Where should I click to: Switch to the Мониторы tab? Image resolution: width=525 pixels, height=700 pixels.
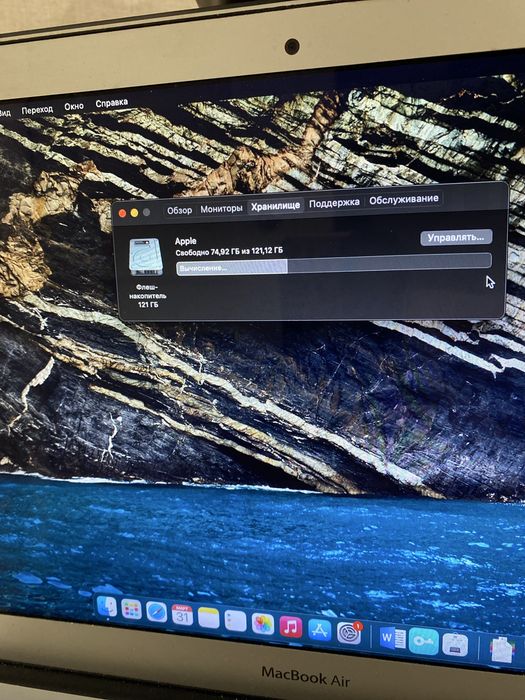point(221,208)
